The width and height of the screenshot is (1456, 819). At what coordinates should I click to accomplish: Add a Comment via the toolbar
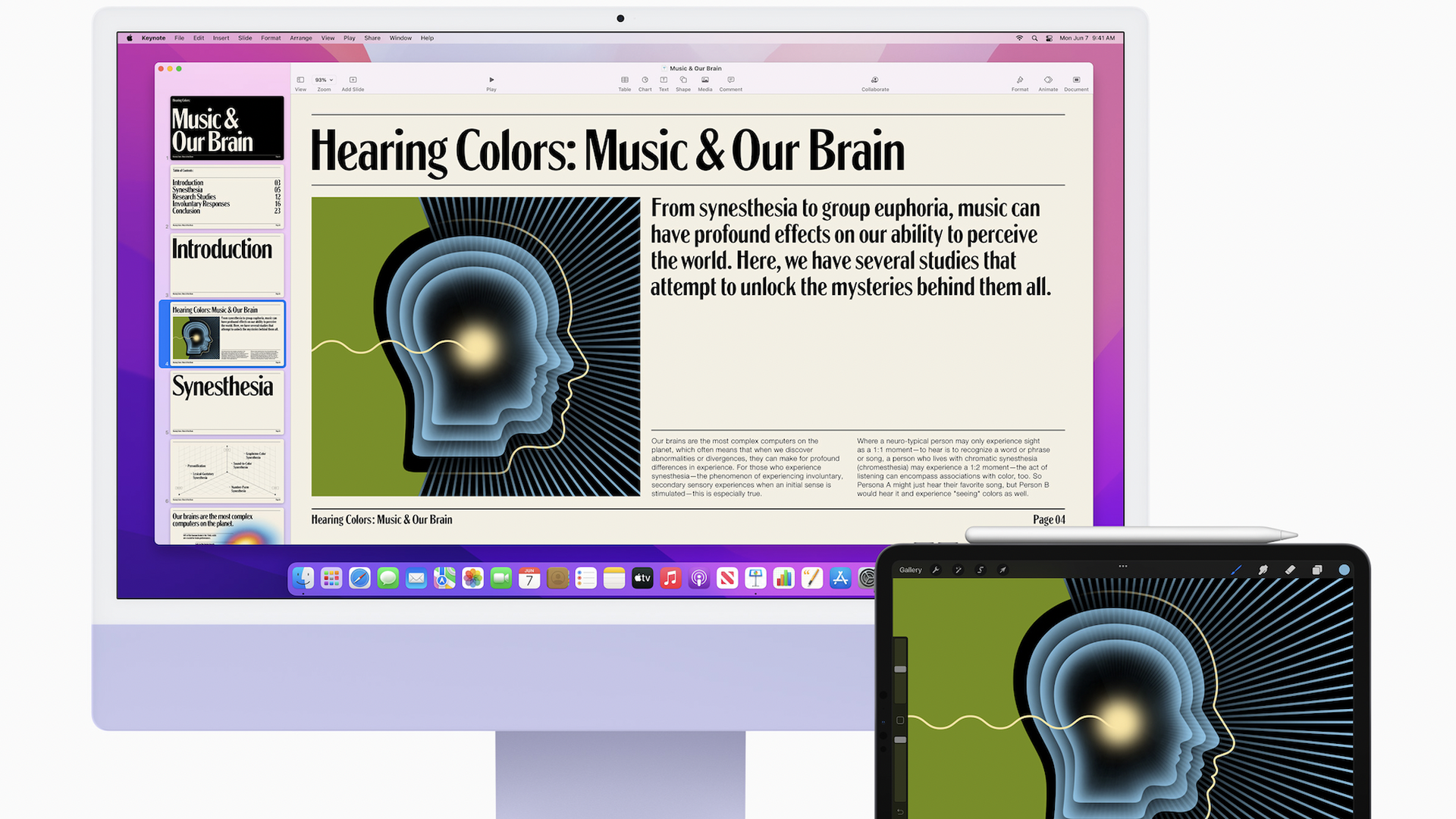coord(731,80)
